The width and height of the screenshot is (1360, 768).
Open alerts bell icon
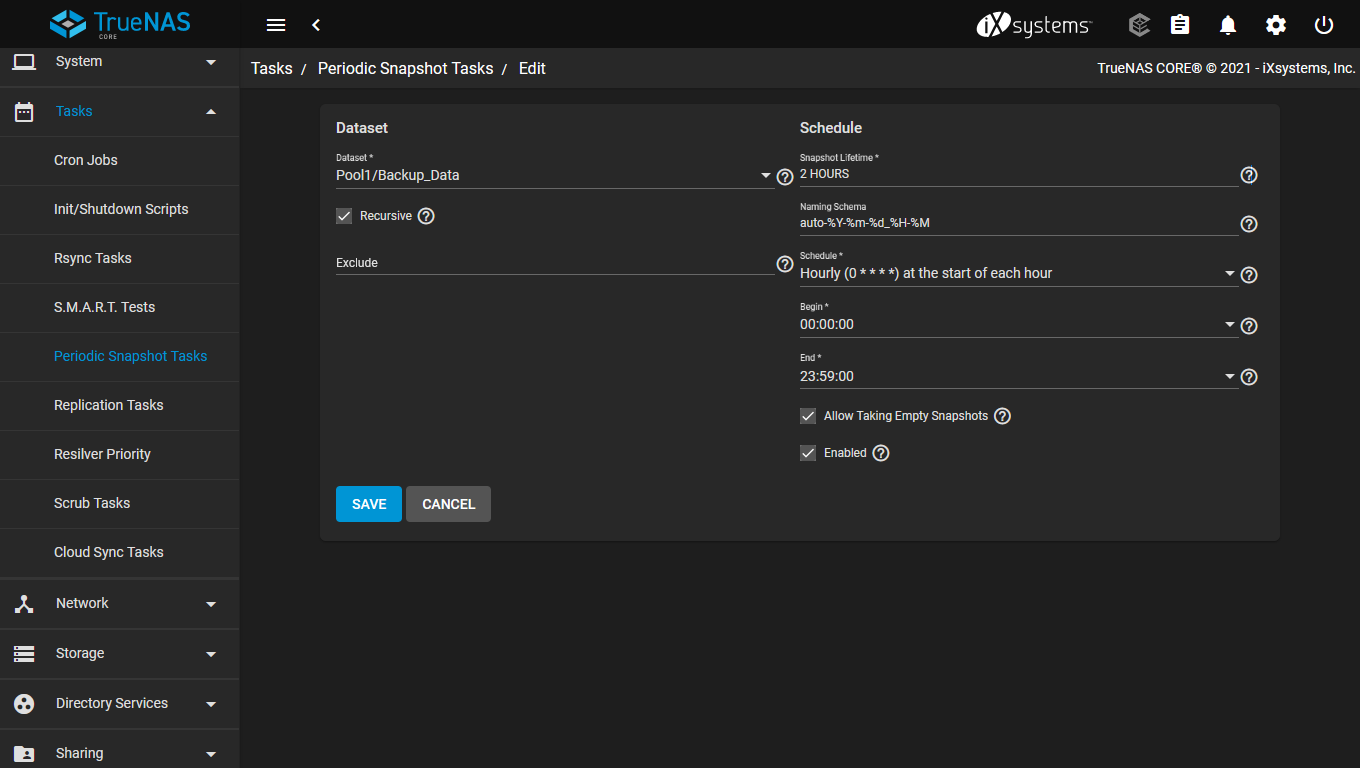coord(1228,25)
